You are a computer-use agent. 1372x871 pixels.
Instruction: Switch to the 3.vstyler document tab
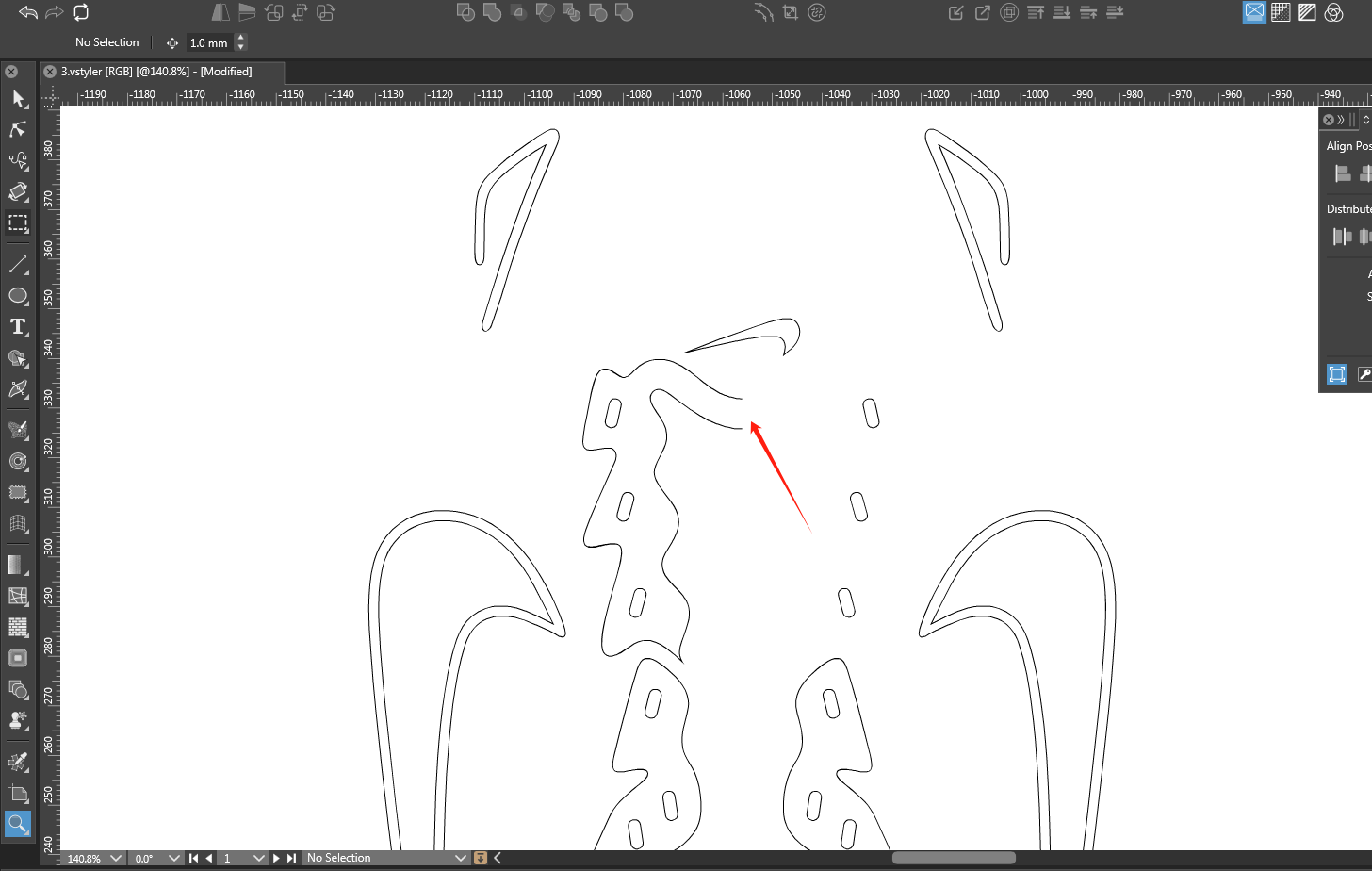click(x=156, y=72)
